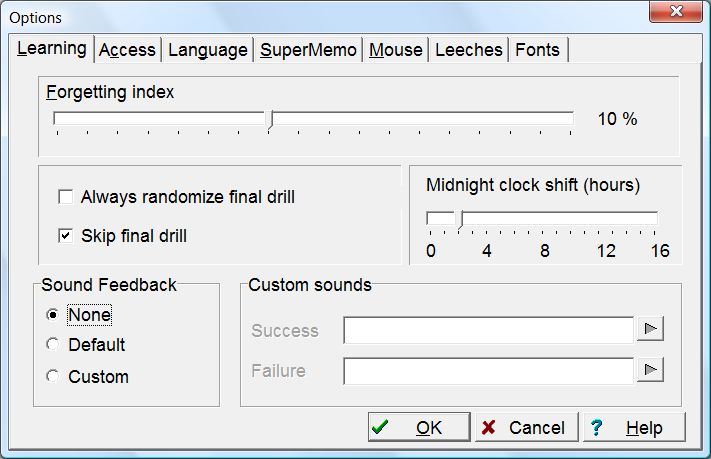
Task: Open the Language tab
Action: (207, 49)
